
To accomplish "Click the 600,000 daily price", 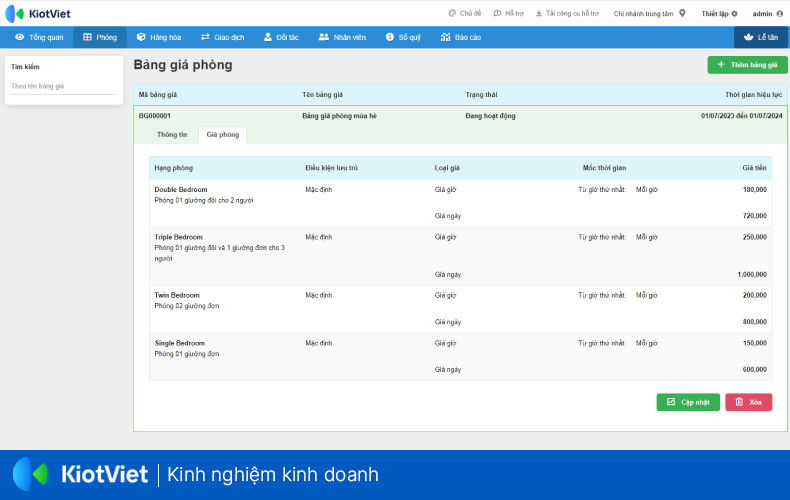I will click(x=755, y=369).
